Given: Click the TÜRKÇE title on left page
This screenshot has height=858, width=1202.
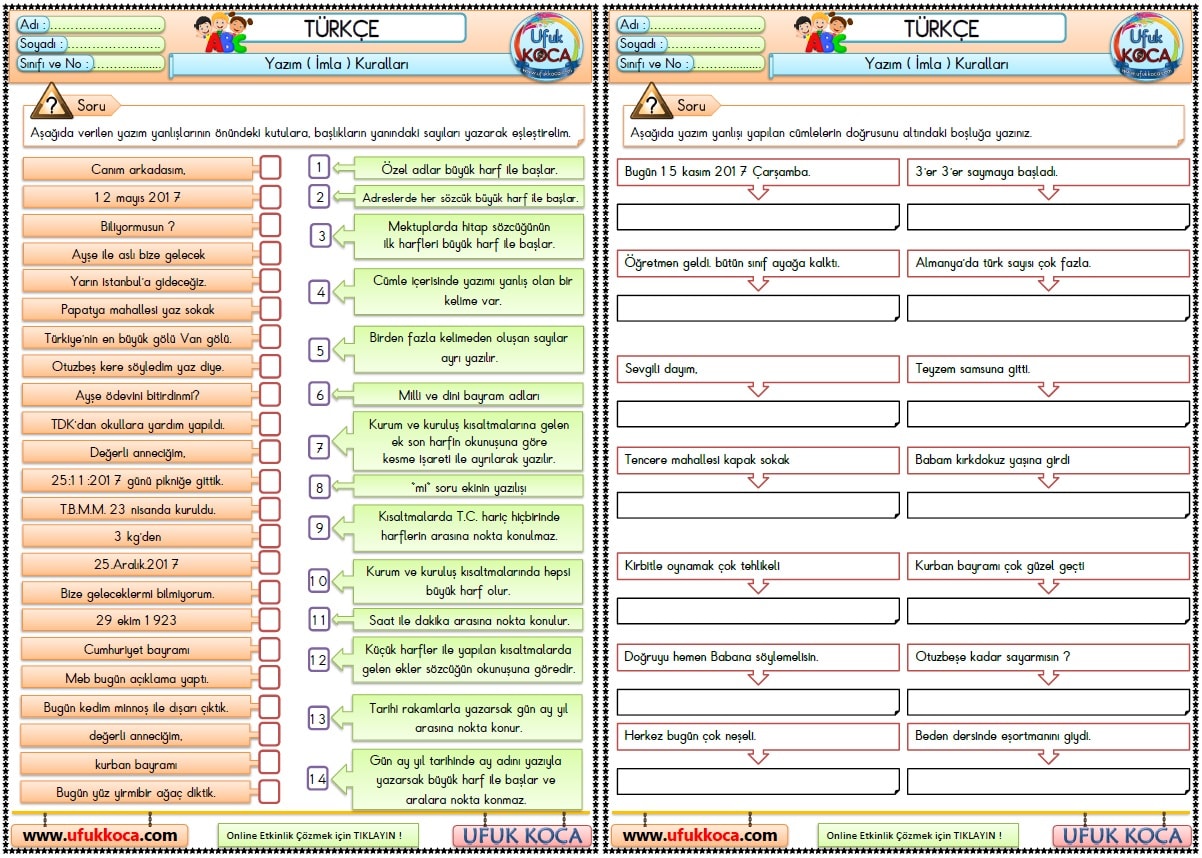Looking at the screenshot, I should pyautogui.click(x=341, y=28).
